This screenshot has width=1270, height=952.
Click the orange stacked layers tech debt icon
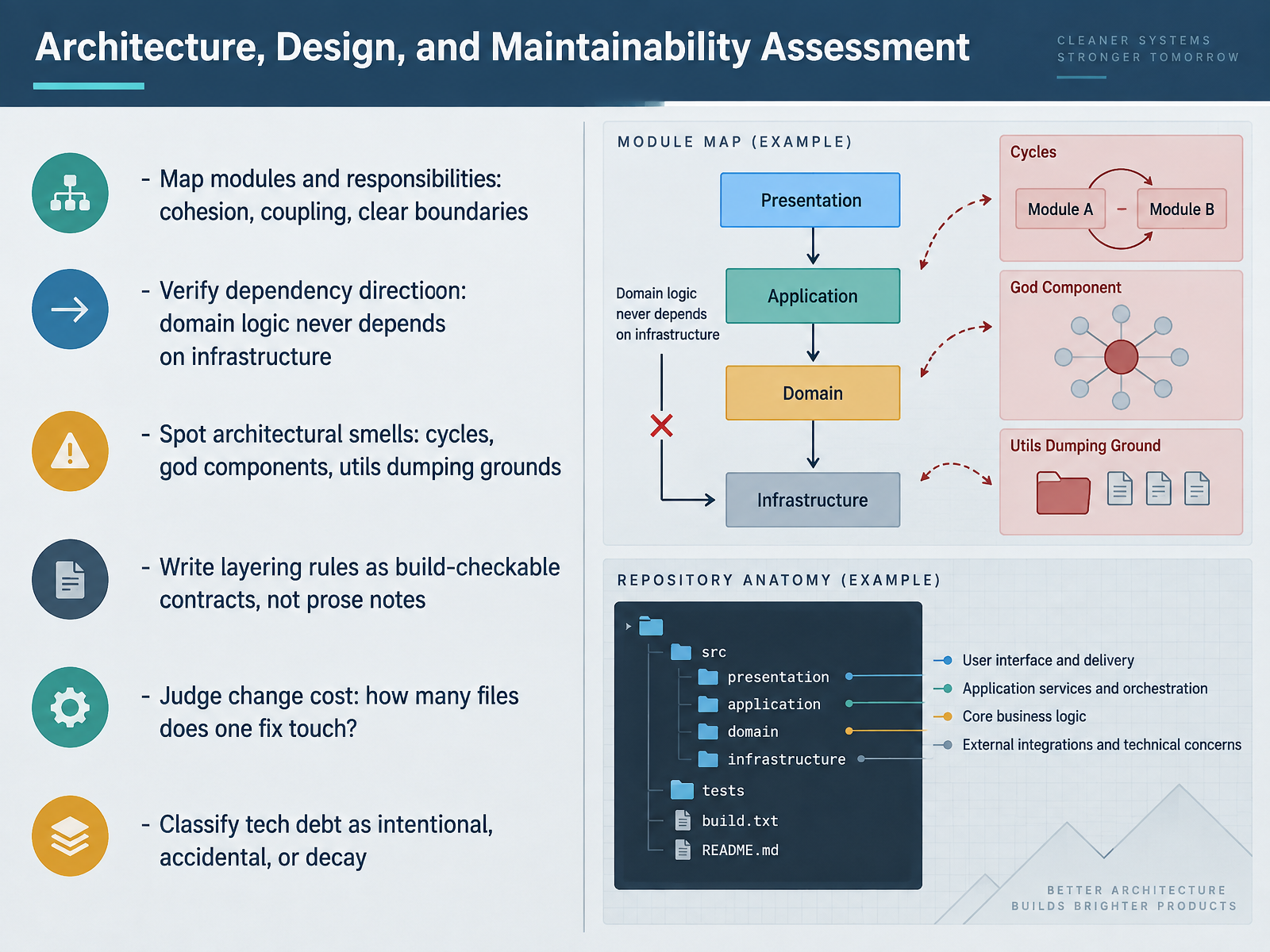pyautogui.click(x=70, y=835)
